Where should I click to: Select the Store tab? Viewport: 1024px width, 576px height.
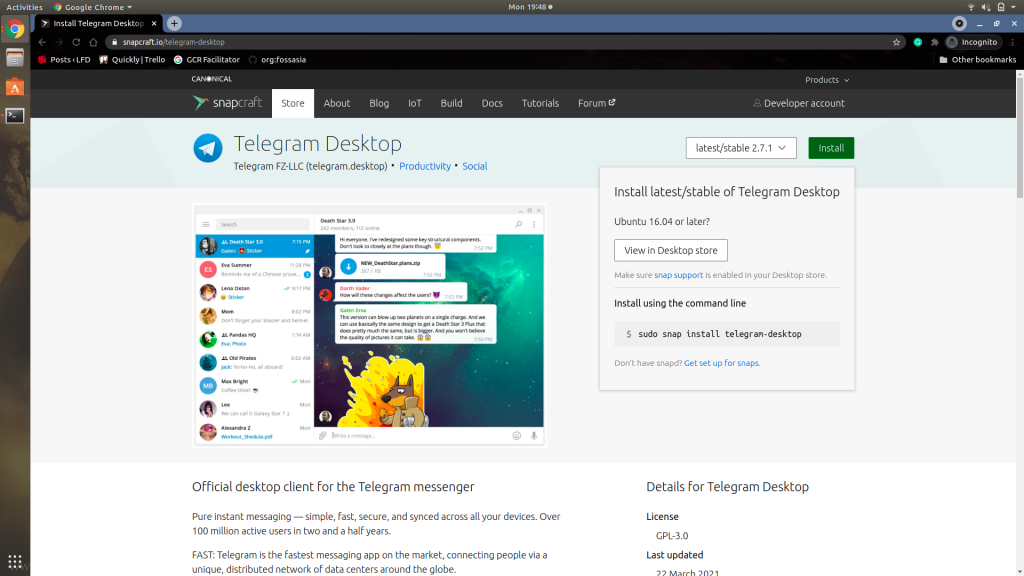click(x=293, y=103)
